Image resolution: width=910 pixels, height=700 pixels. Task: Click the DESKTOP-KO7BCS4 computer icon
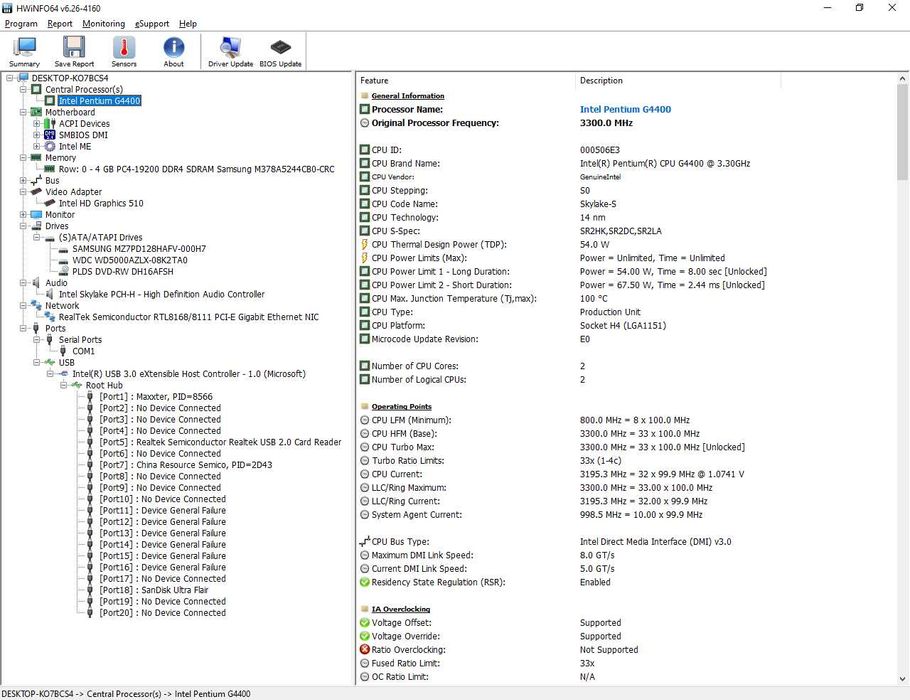23,78
